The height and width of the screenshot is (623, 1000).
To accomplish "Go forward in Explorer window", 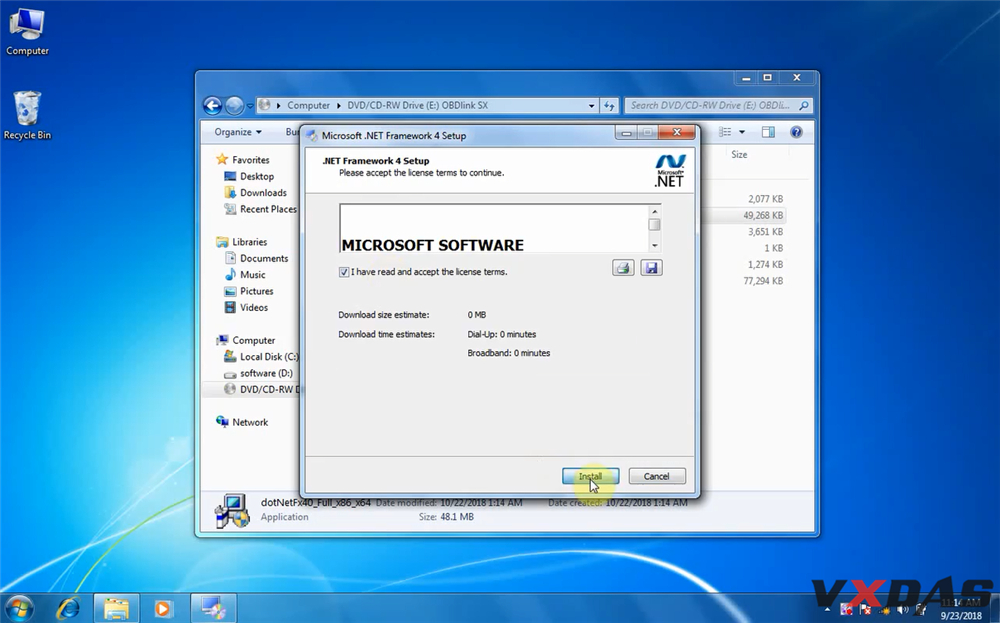I will (x=234, y=105).
